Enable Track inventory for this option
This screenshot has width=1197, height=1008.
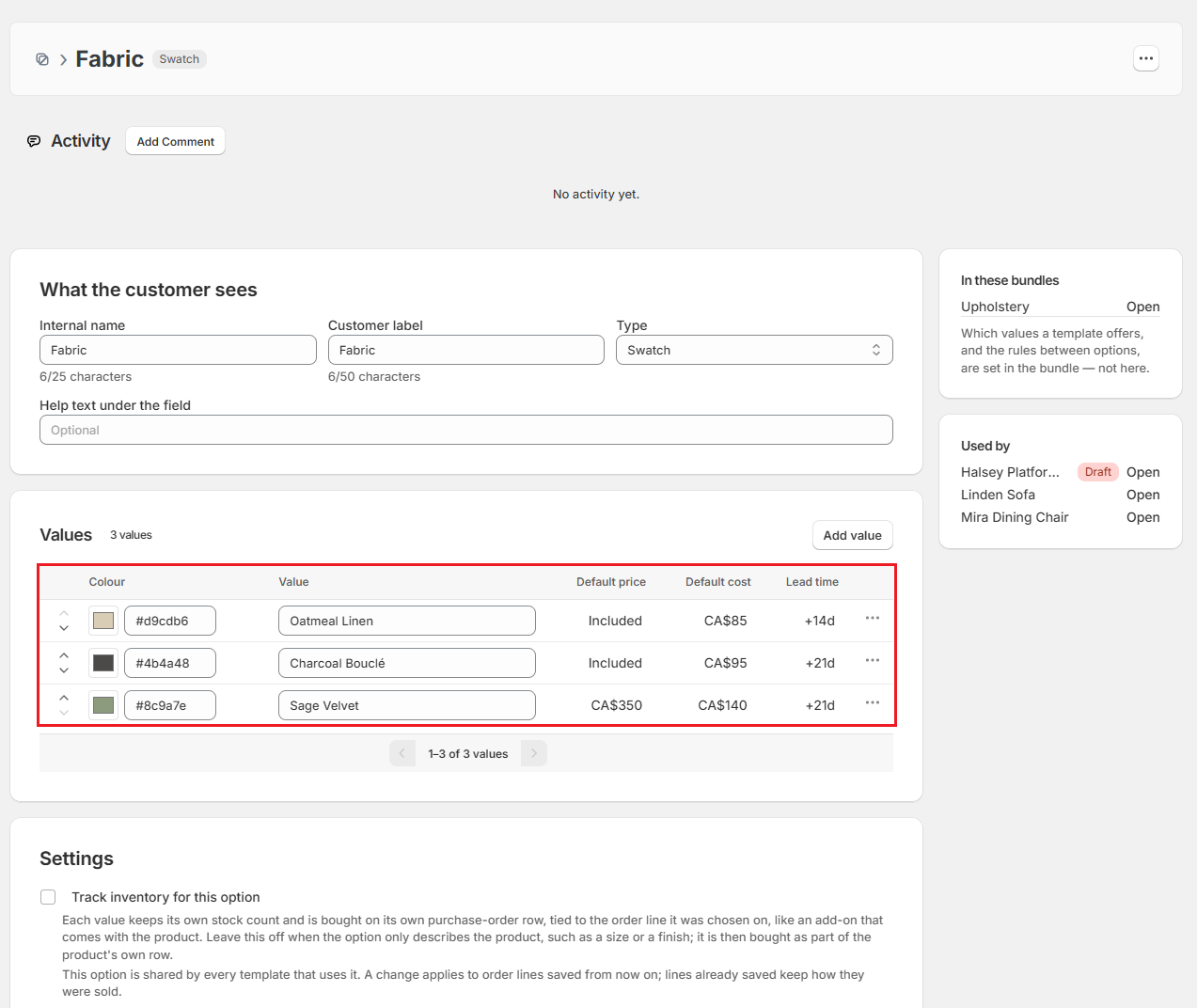click(48, 897)
